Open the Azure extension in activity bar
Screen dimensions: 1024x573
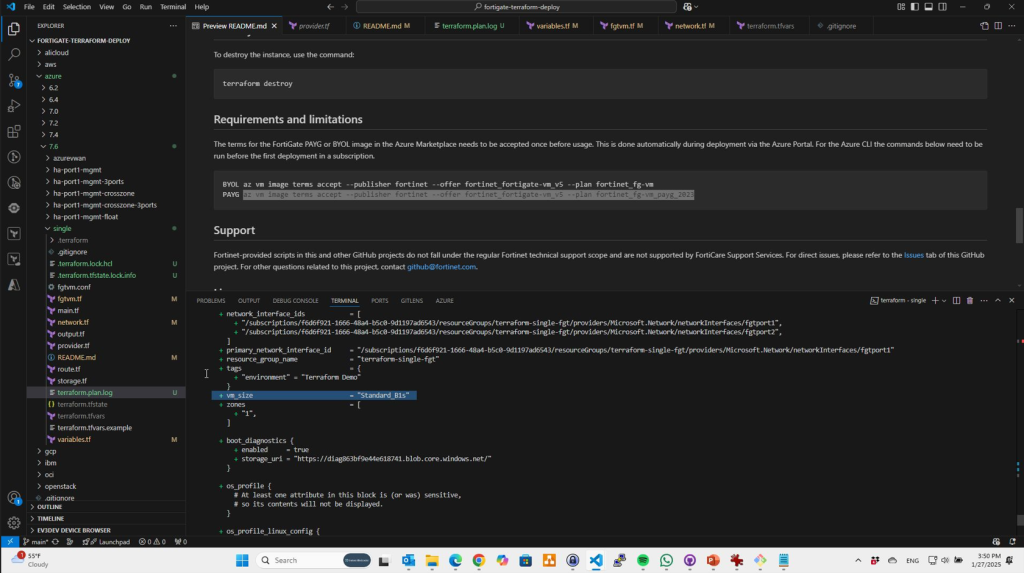click(x=14, y=286)
